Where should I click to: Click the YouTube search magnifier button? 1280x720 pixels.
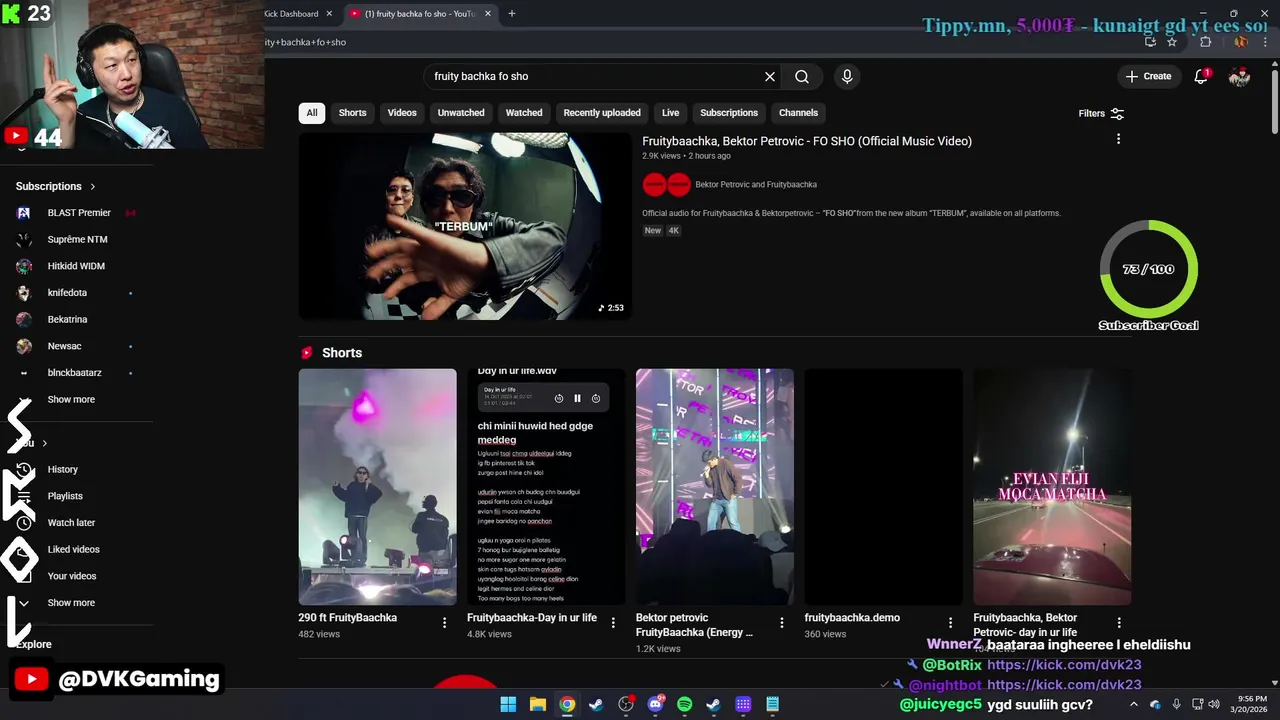point(802,76)
